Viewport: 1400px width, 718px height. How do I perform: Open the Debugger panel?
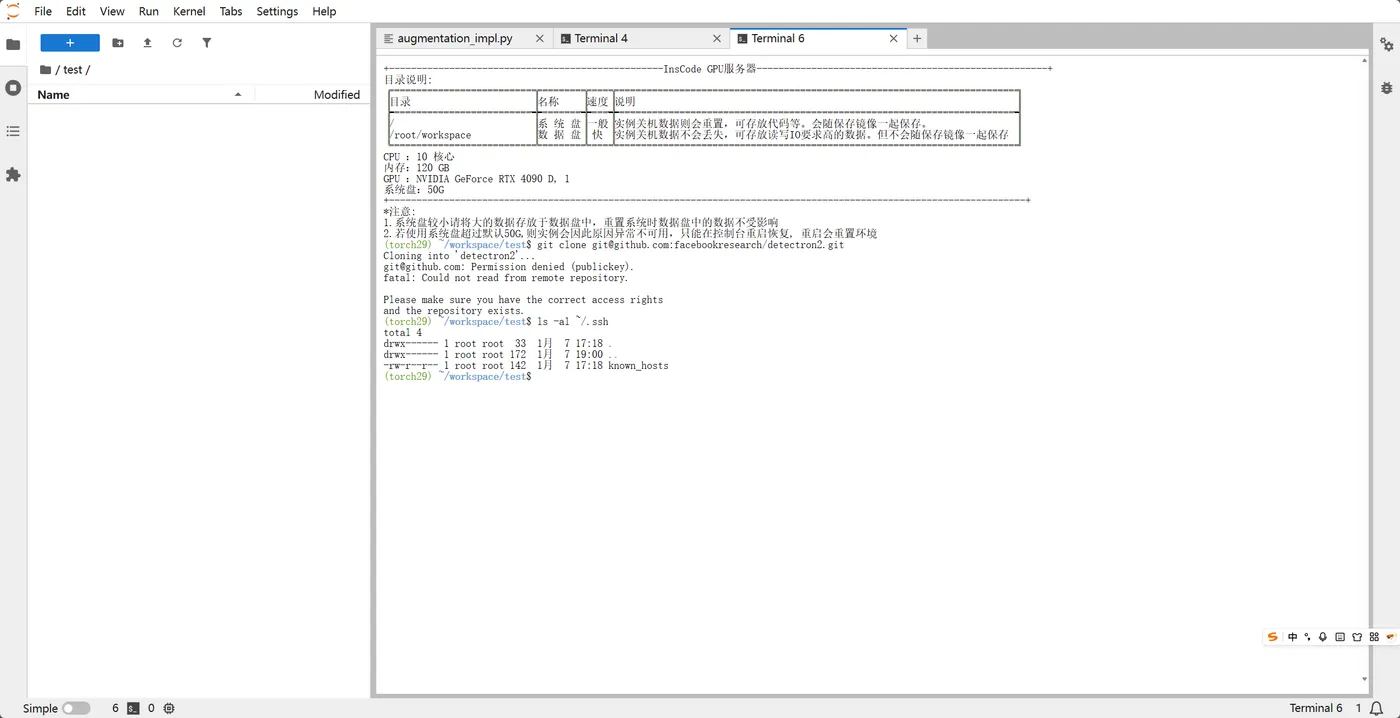pos(1386,88)
